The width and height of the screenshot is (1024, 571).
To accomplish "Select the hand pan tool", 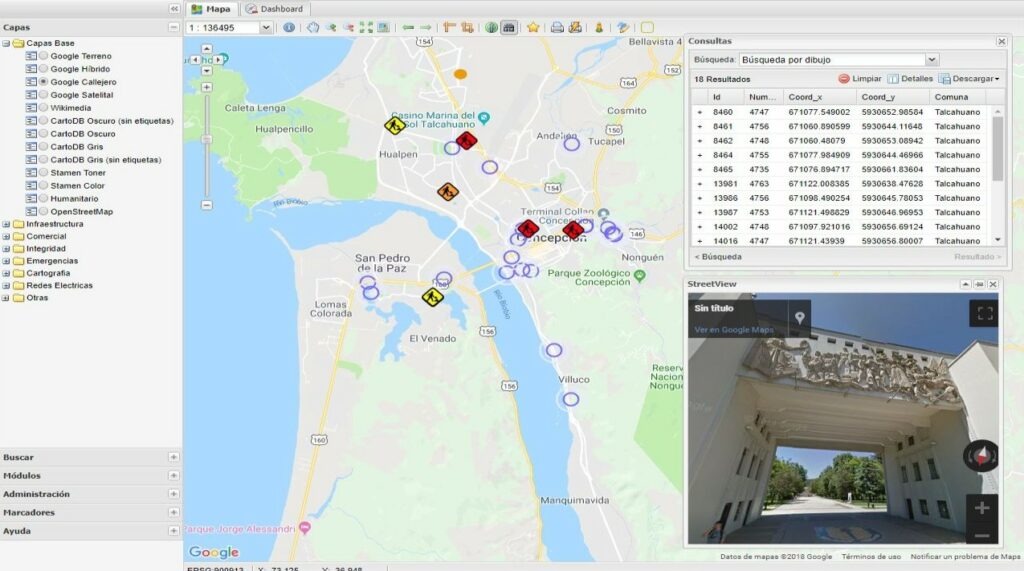I will (x=313, y=27).
